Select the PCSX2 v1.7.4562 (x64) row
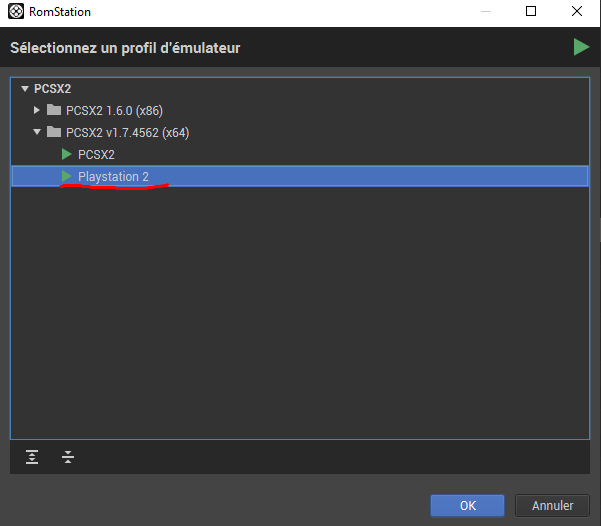The width and height of the screenshot is (601, 526). [300, 132]
